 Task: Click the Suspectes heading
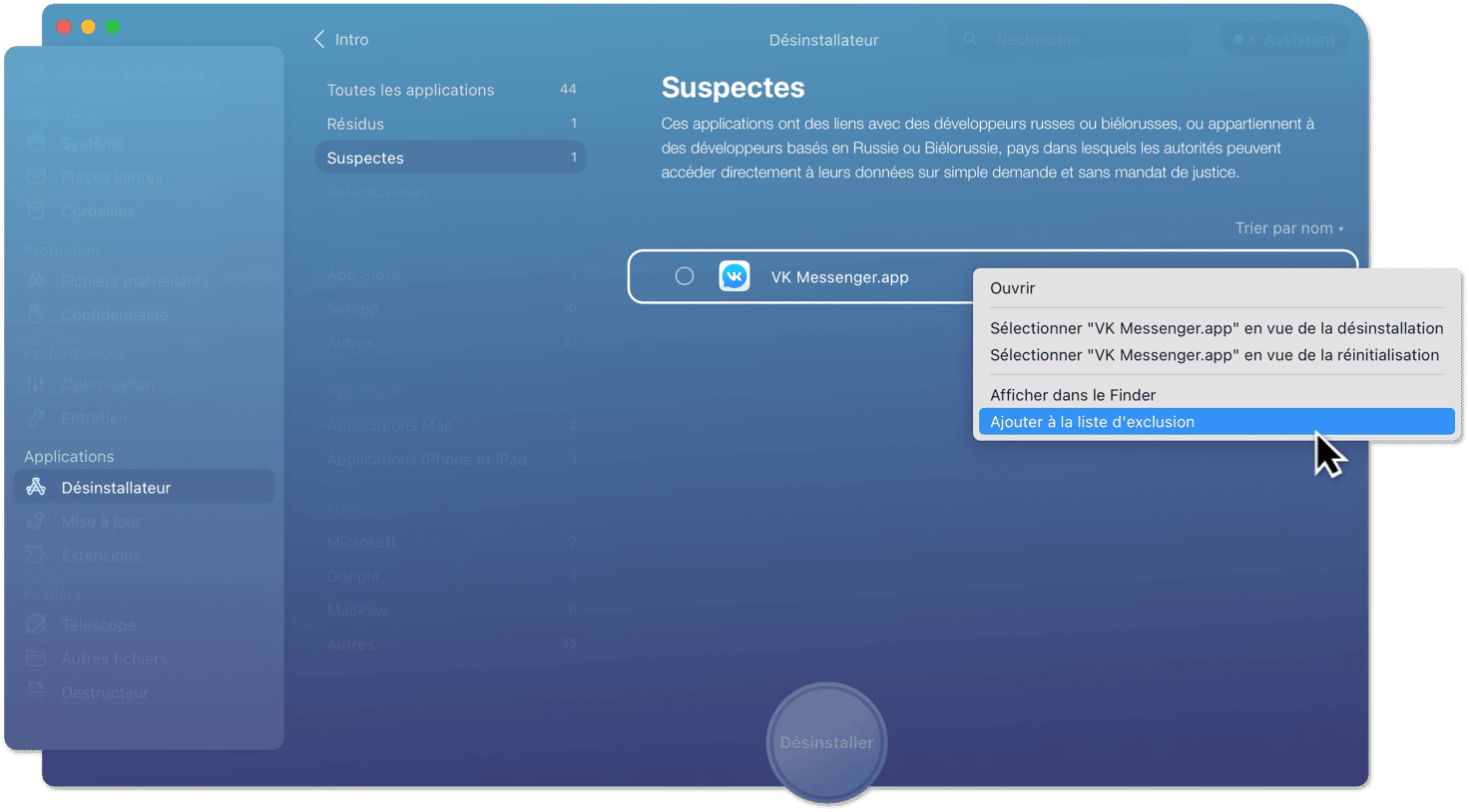733,88
